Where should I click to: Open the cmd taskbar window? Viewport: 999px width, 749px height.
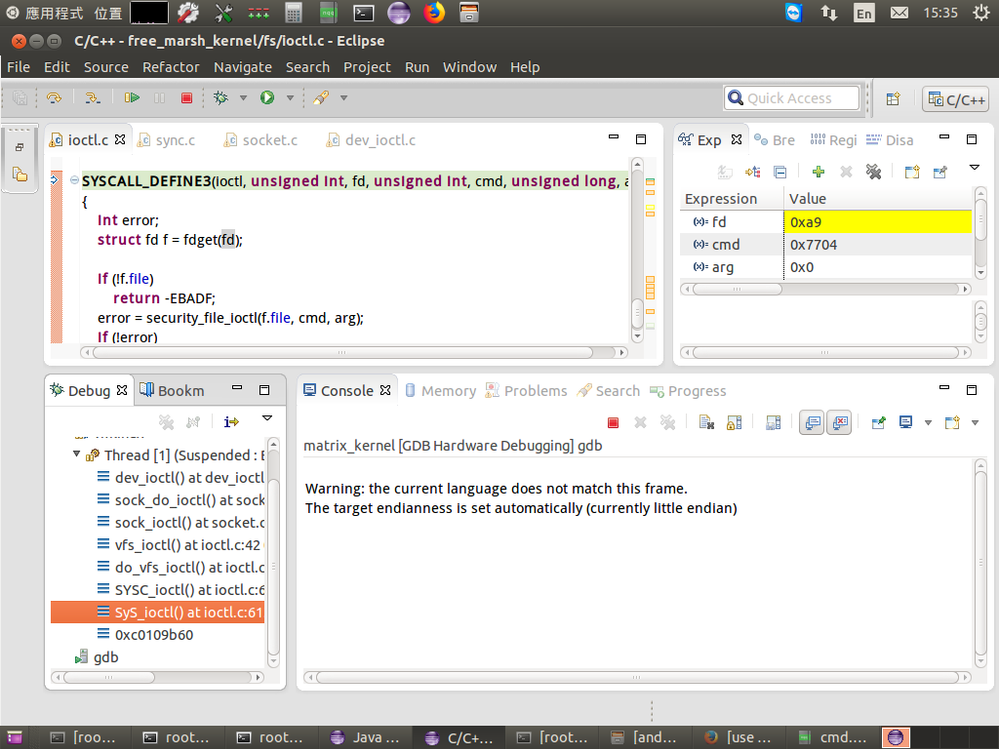click(x=833, y=738)
